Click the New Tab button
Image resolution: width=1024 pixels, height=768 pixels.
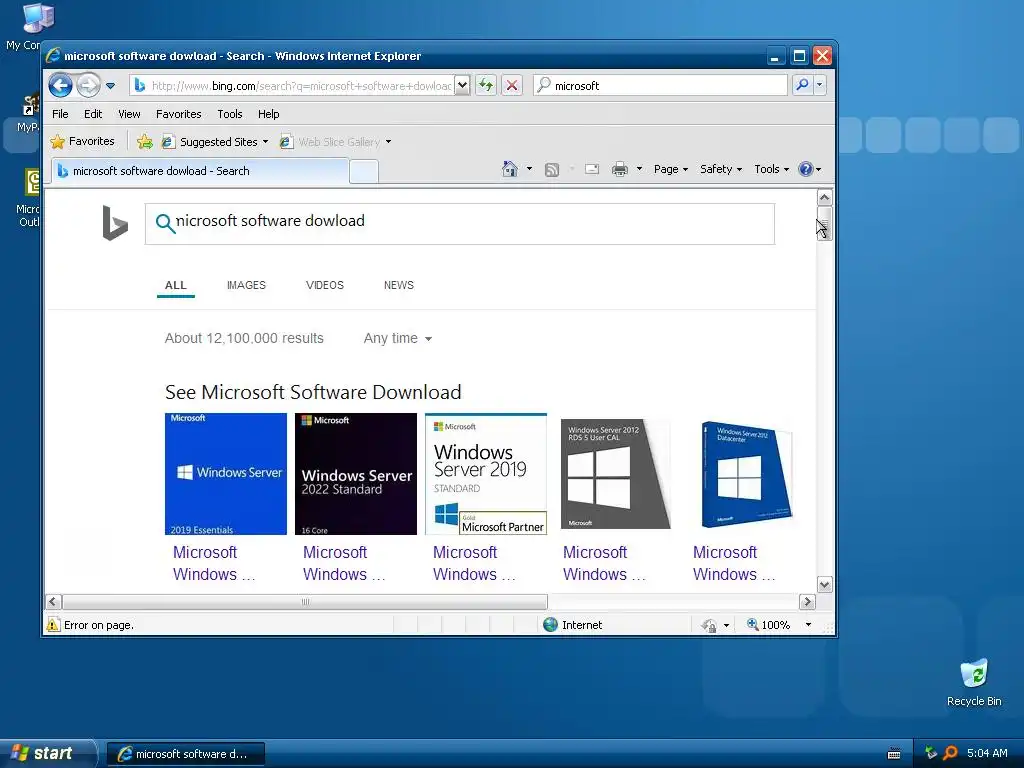[364, 171]
